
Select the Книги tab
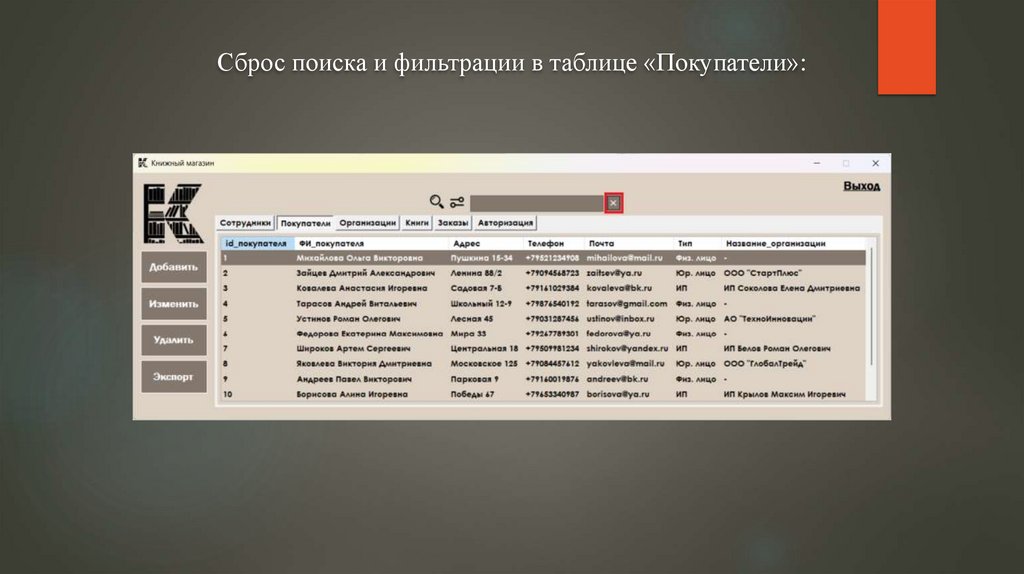(417, 223)
